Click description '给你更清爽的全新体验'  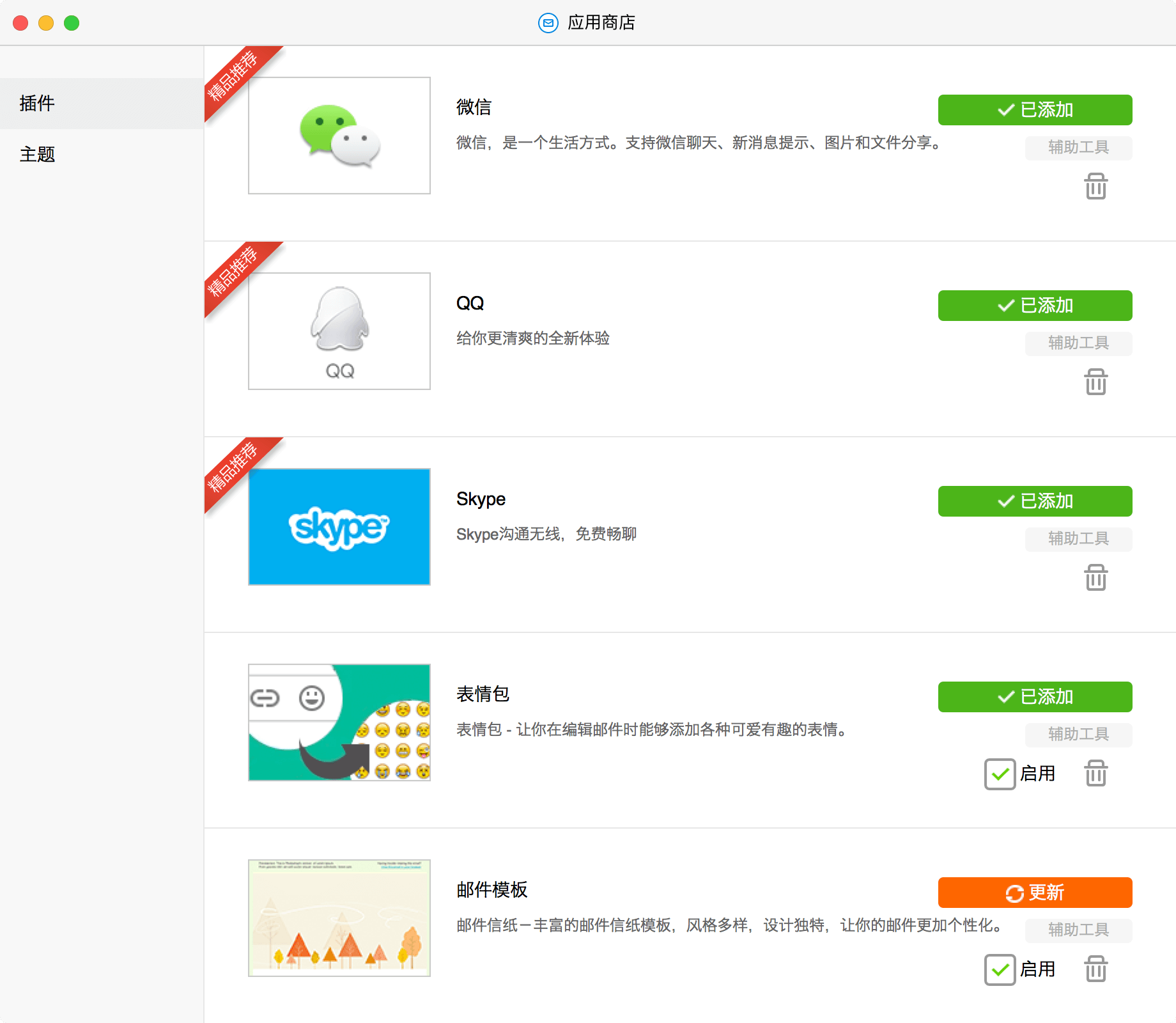pyautogui.click(x=533, y=338)
